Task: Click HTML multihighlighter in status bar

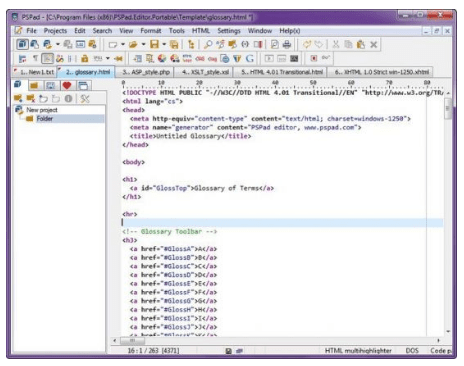Action: point(358,351)
